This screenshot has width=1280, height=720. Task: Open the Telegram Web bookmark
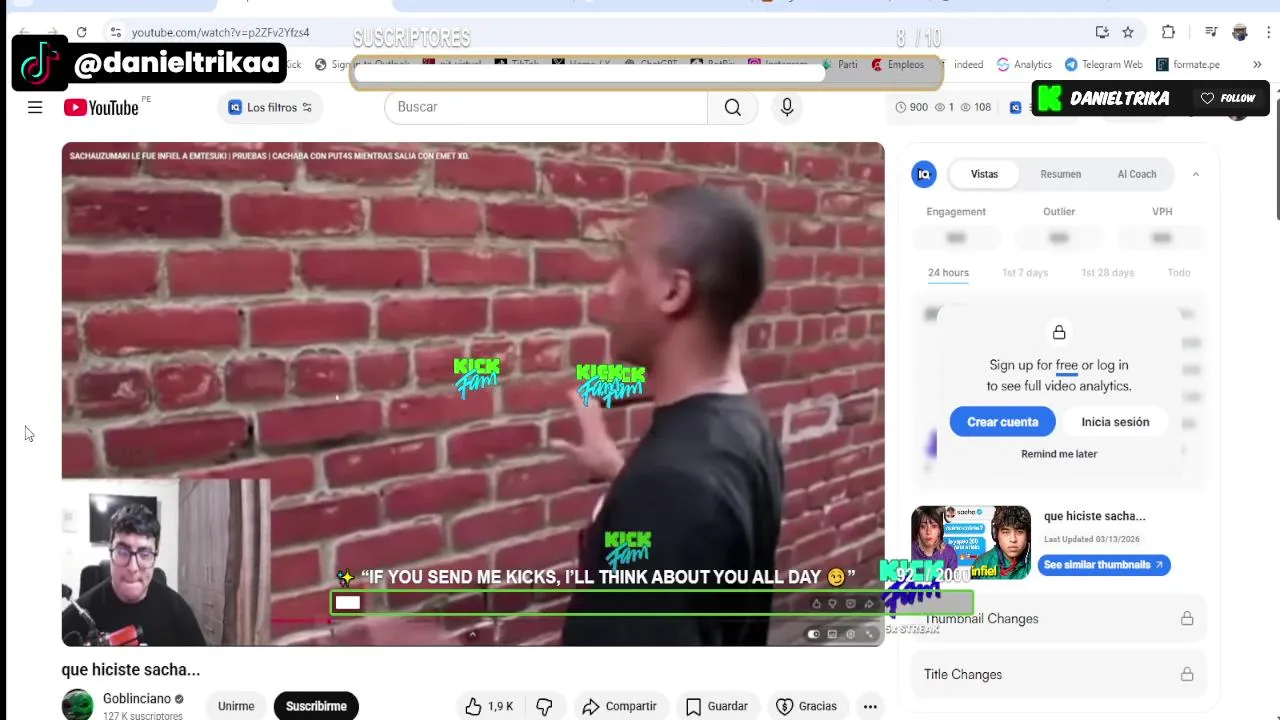(1103, 64)
